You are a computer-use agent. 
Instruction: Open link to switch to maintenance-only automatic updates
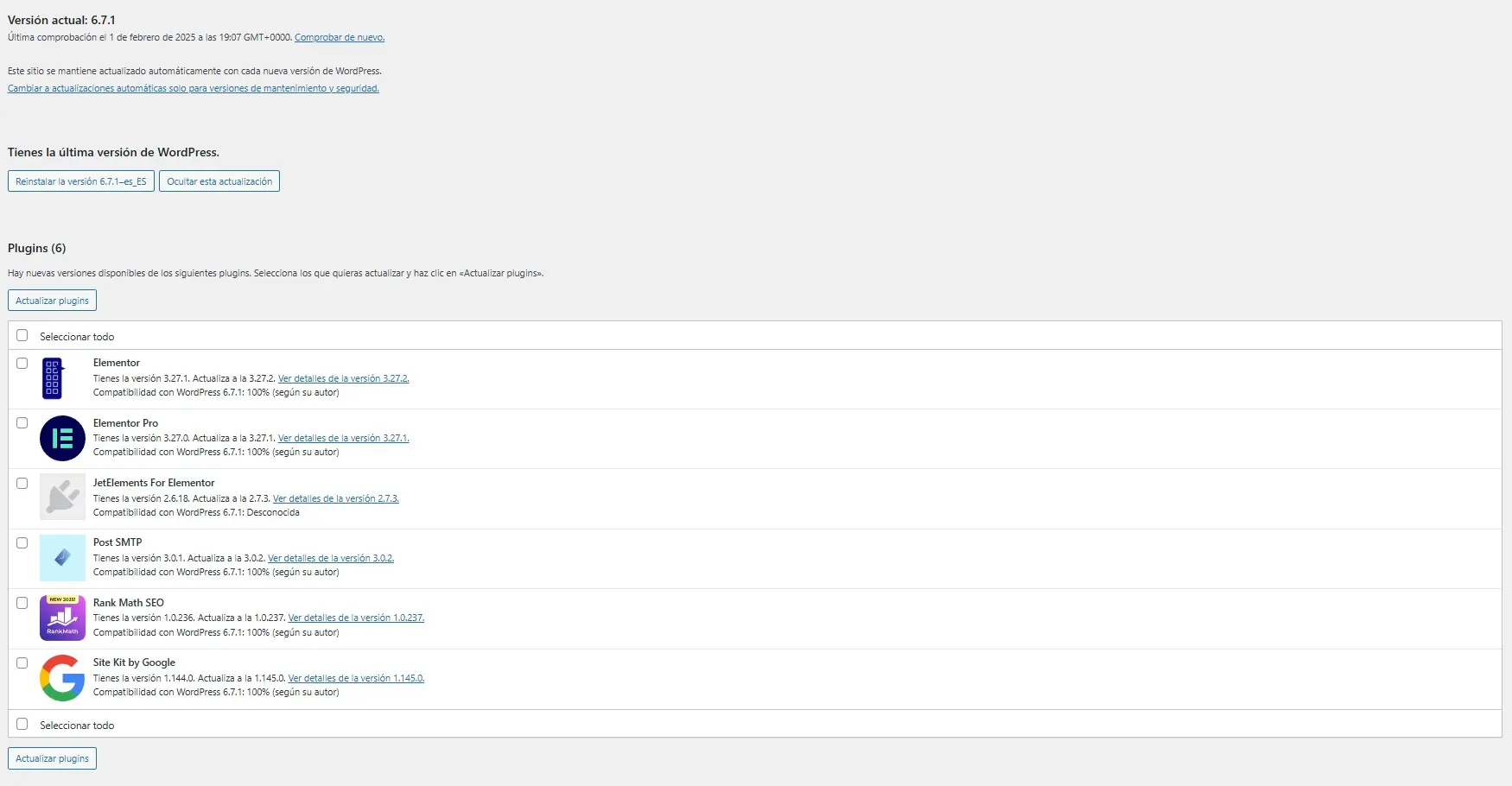(x=194, y=88)
